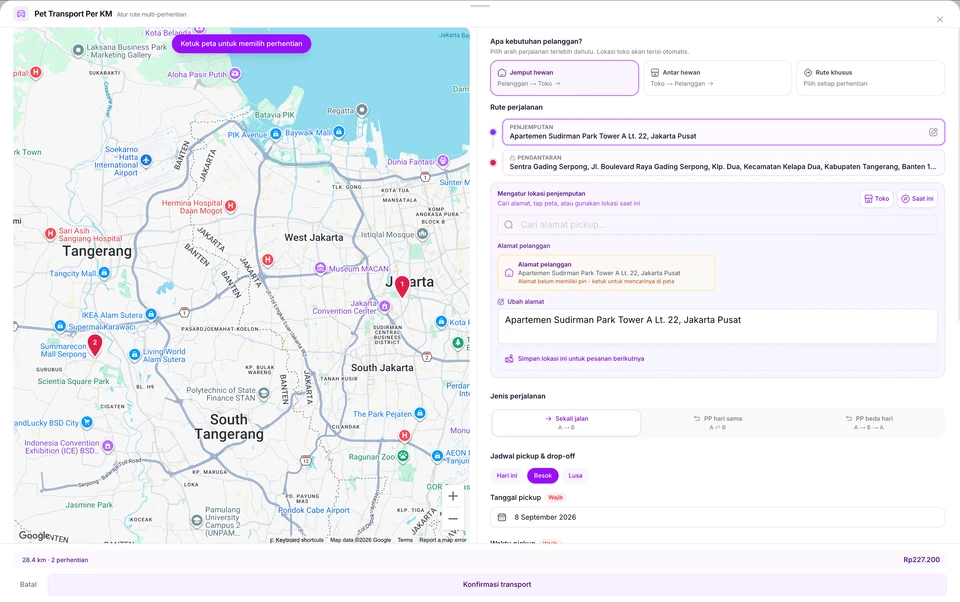Click the Toko location button
The width and height of the screenshot is (960, 602).
[x=876, y=198]
